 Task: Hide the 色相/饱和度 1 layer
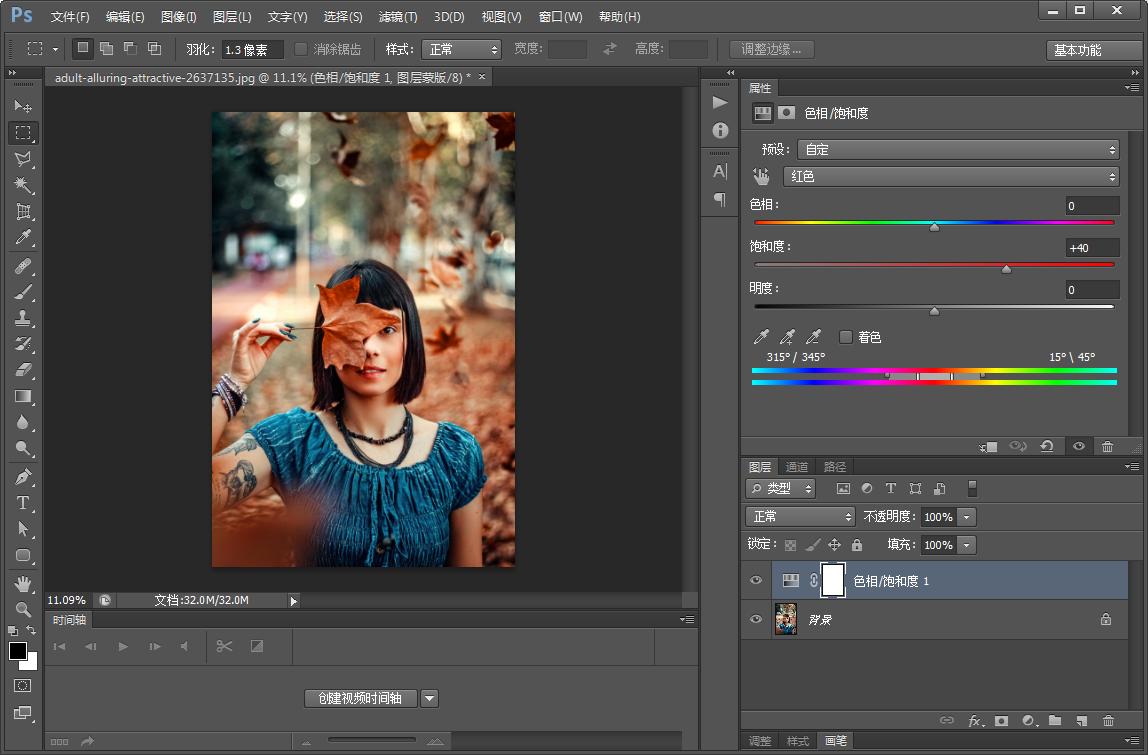(756, 580)
